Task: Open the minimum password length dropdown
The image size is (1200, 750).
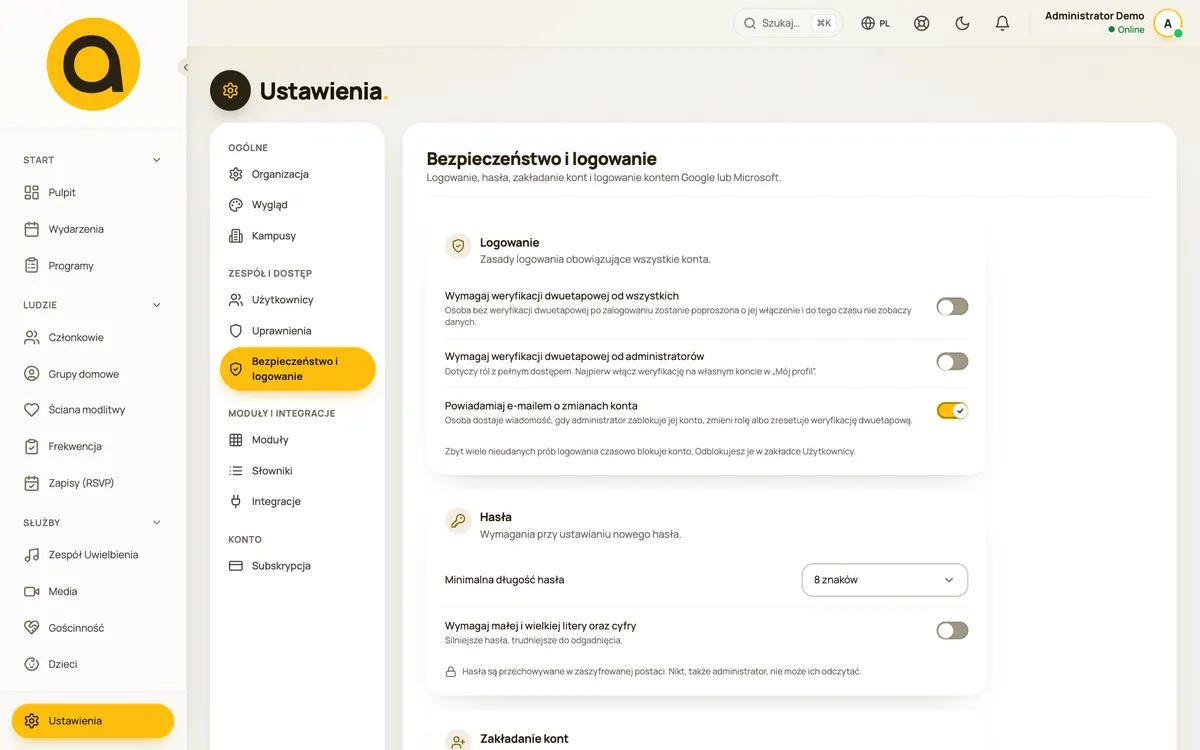Action: pos(885,580)
